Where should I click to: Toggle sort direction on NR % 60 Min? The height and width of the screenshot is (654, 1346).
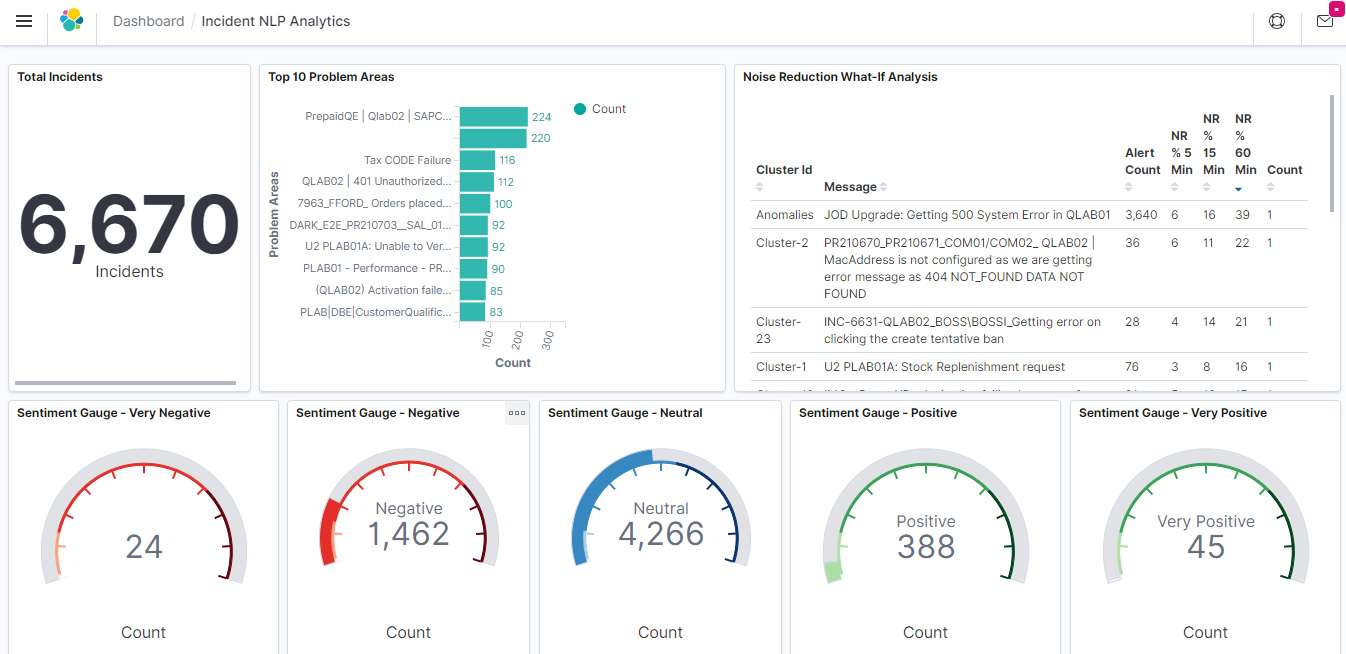coord(1240,187)
